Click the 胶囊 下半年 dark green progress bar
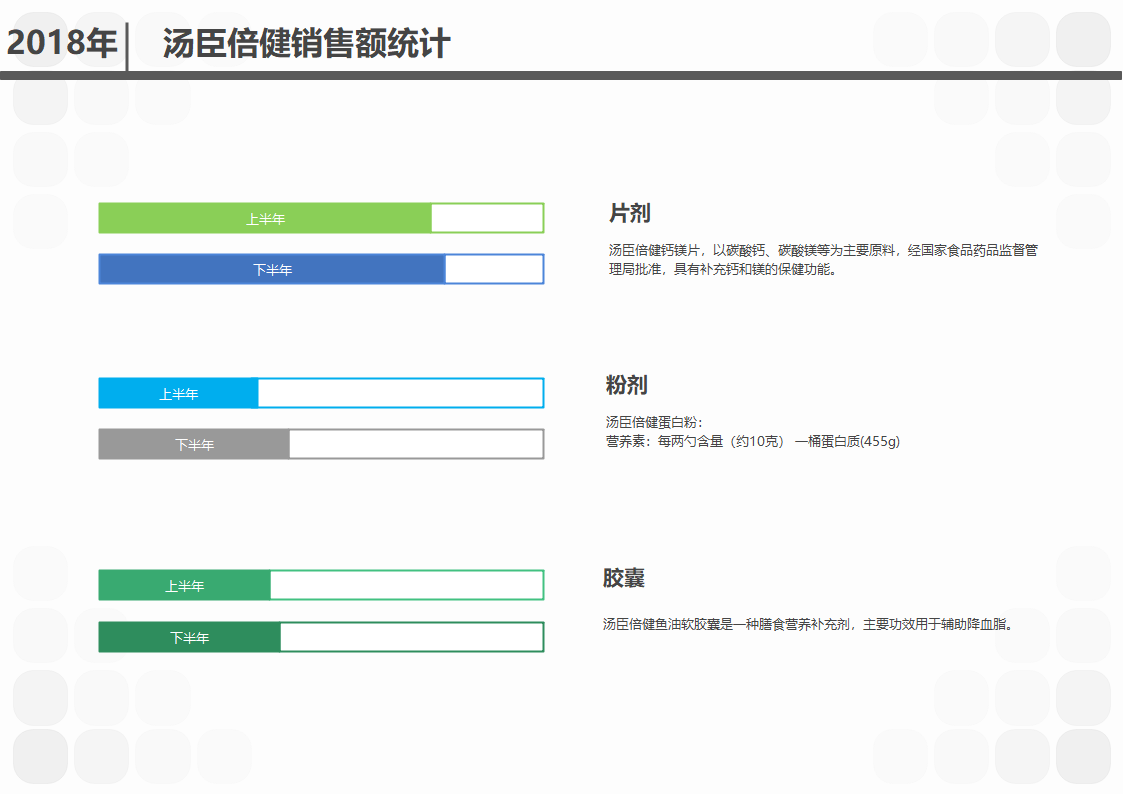The height and width of the screenshot is (794, 1123). (321, 637)
